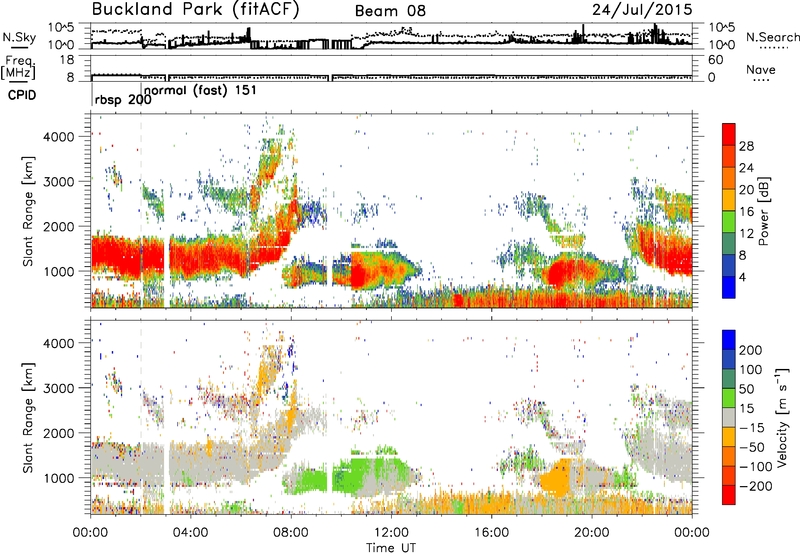Click the '1000' tick on the velocity panel
Screen dimensions: 800x554
tap(58, 478)
